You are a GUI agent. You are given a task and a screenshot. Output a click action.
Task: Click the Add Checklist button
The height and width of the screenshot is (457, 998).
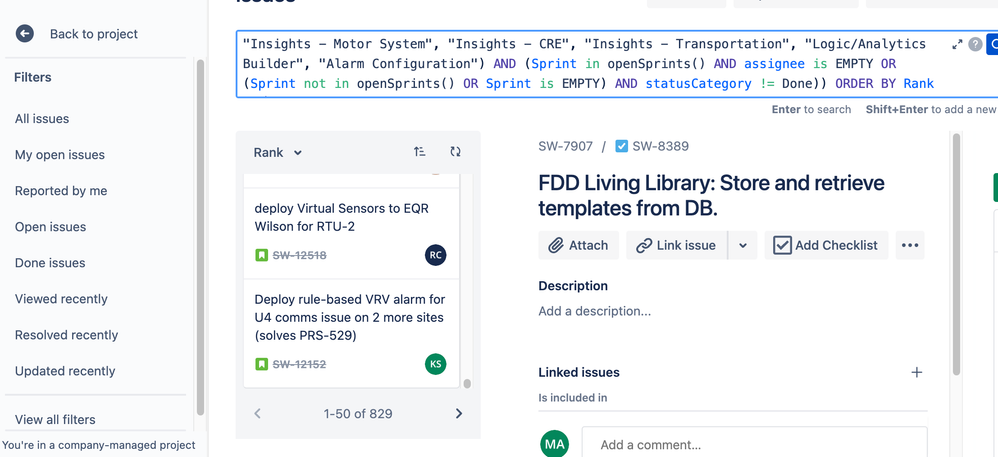826,245
